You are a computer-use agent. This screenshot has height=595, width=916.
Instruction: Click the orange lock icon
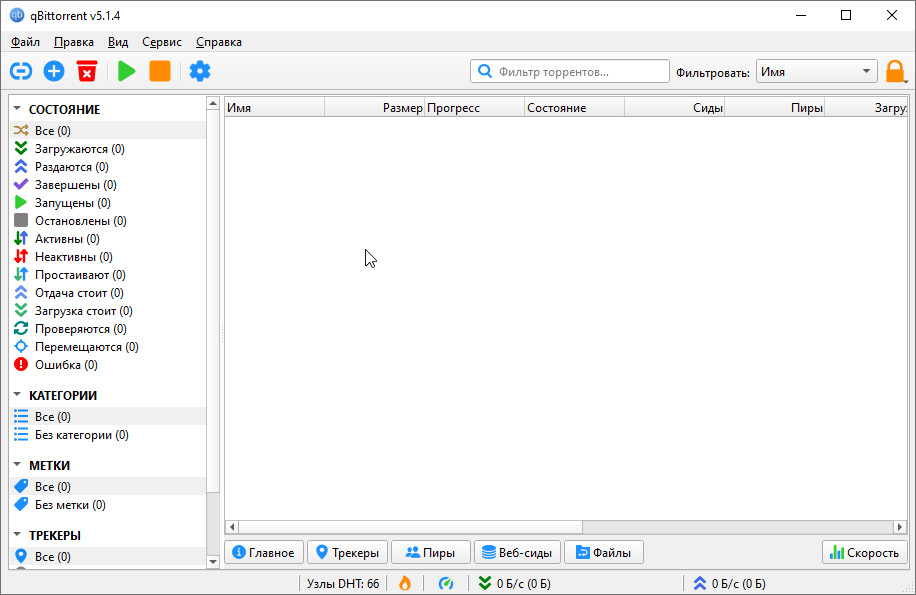[x=895, y=72]
